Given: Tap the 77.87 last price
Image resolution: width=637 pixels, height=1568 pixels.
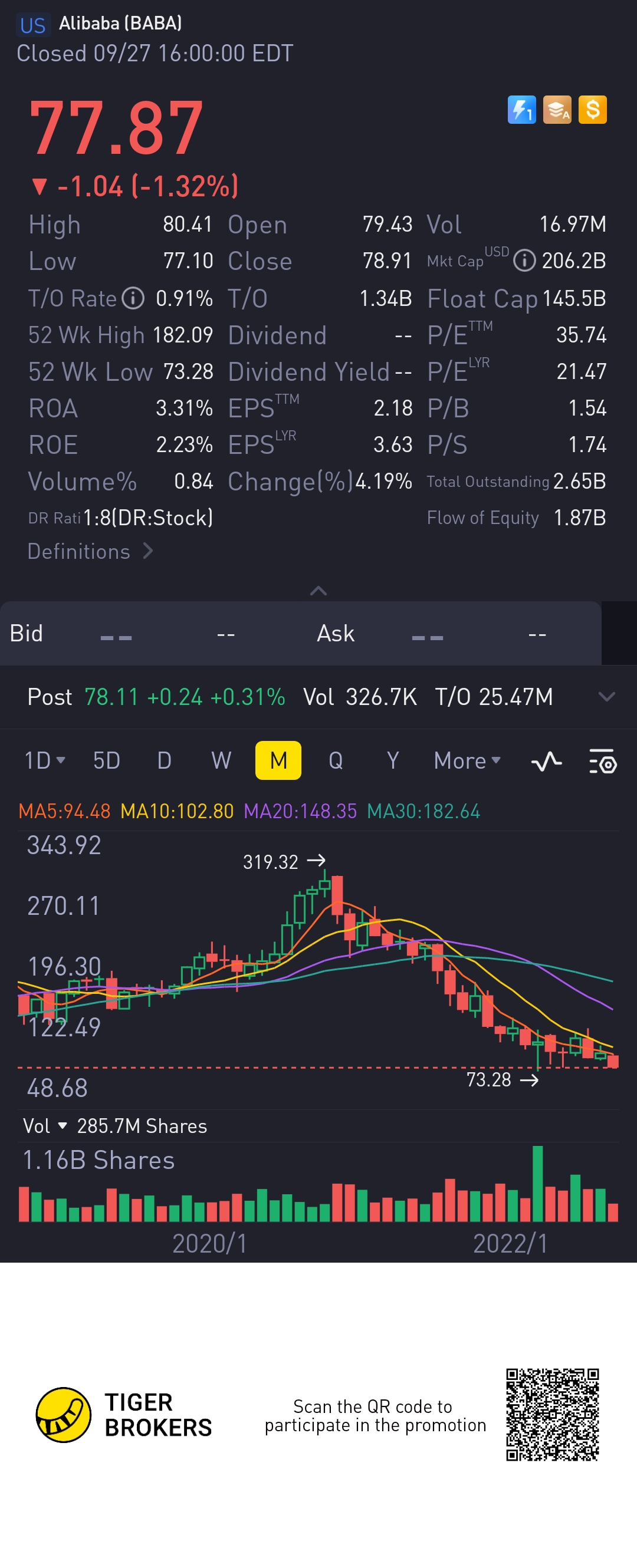Looking at the screenshot, I should coord(116,128).
